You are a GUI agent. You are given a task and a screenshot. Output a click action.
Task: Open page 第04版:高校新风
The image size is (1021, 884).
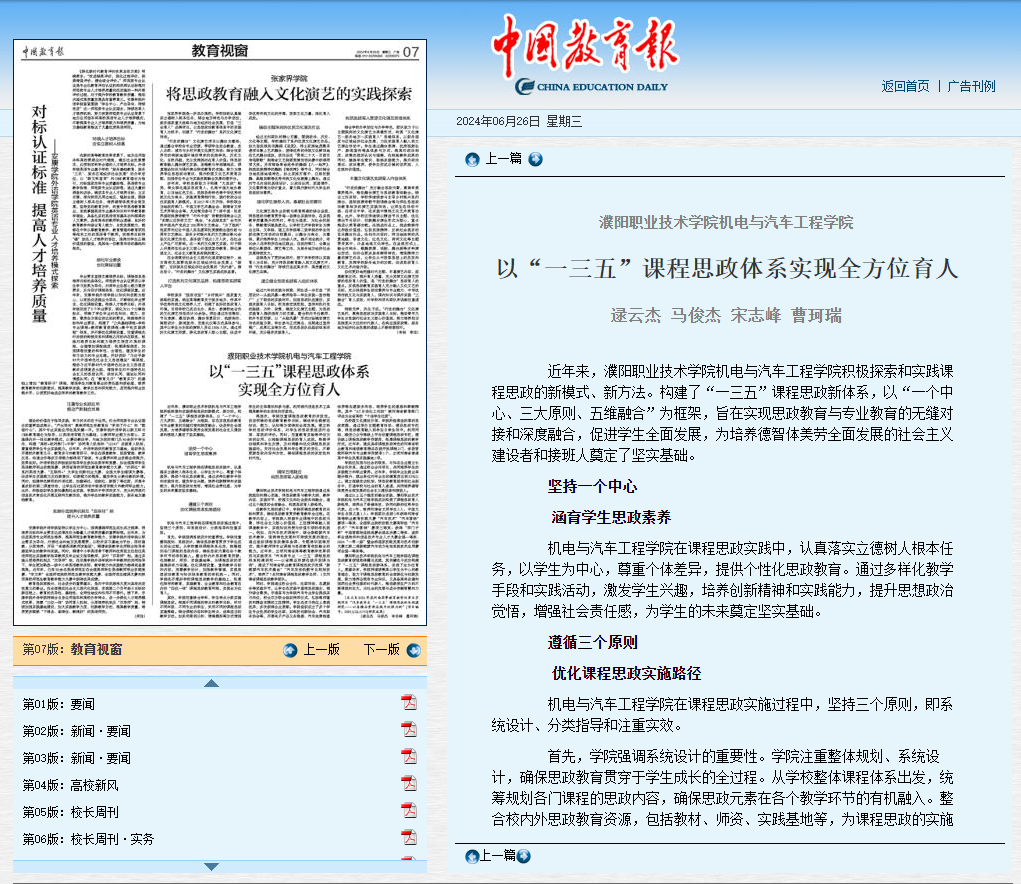click(70, 785)
